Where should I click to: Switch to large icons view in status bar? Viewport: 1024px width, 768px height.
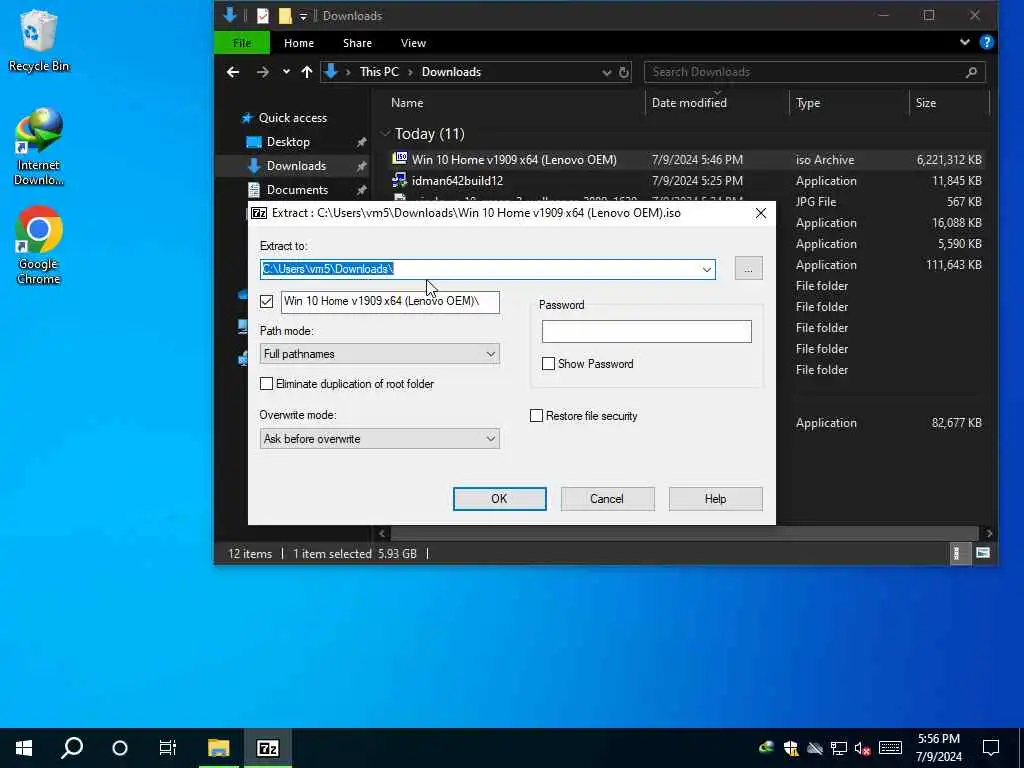coord(983,553)
